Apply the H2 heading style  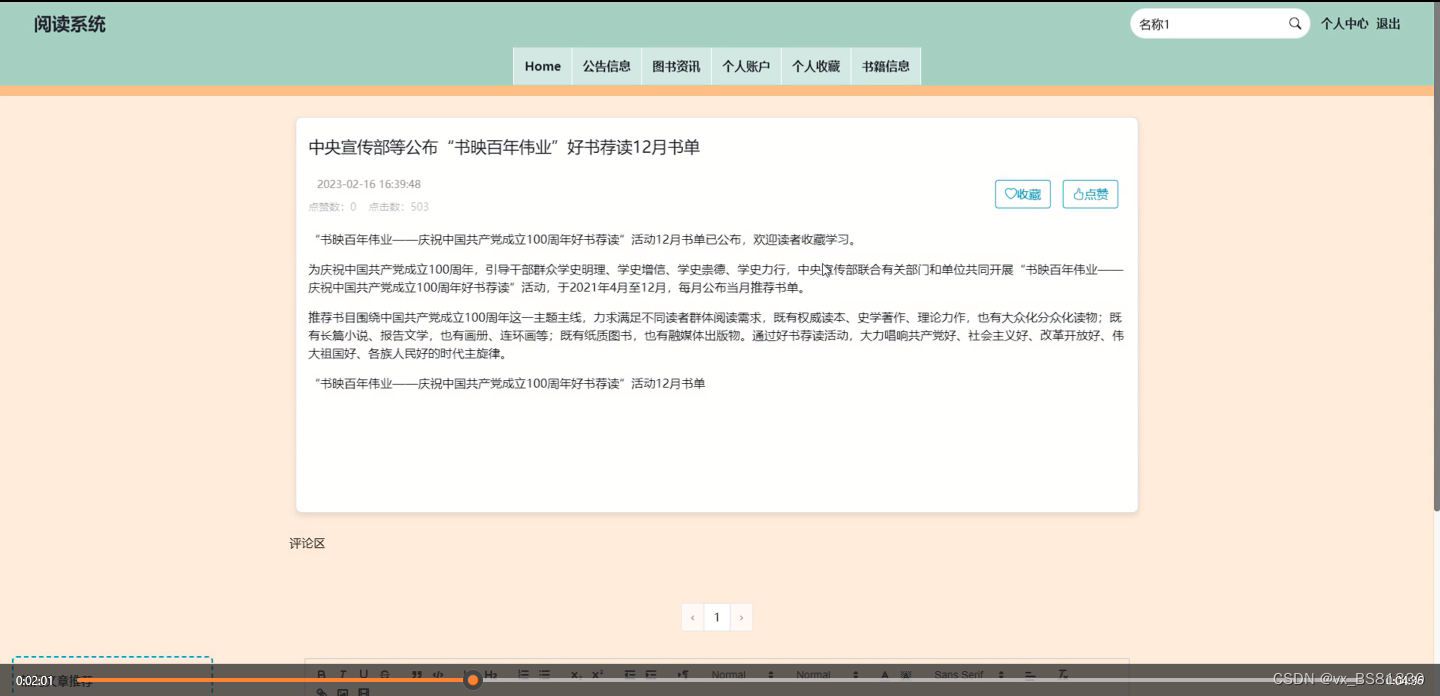coord(491,675)
